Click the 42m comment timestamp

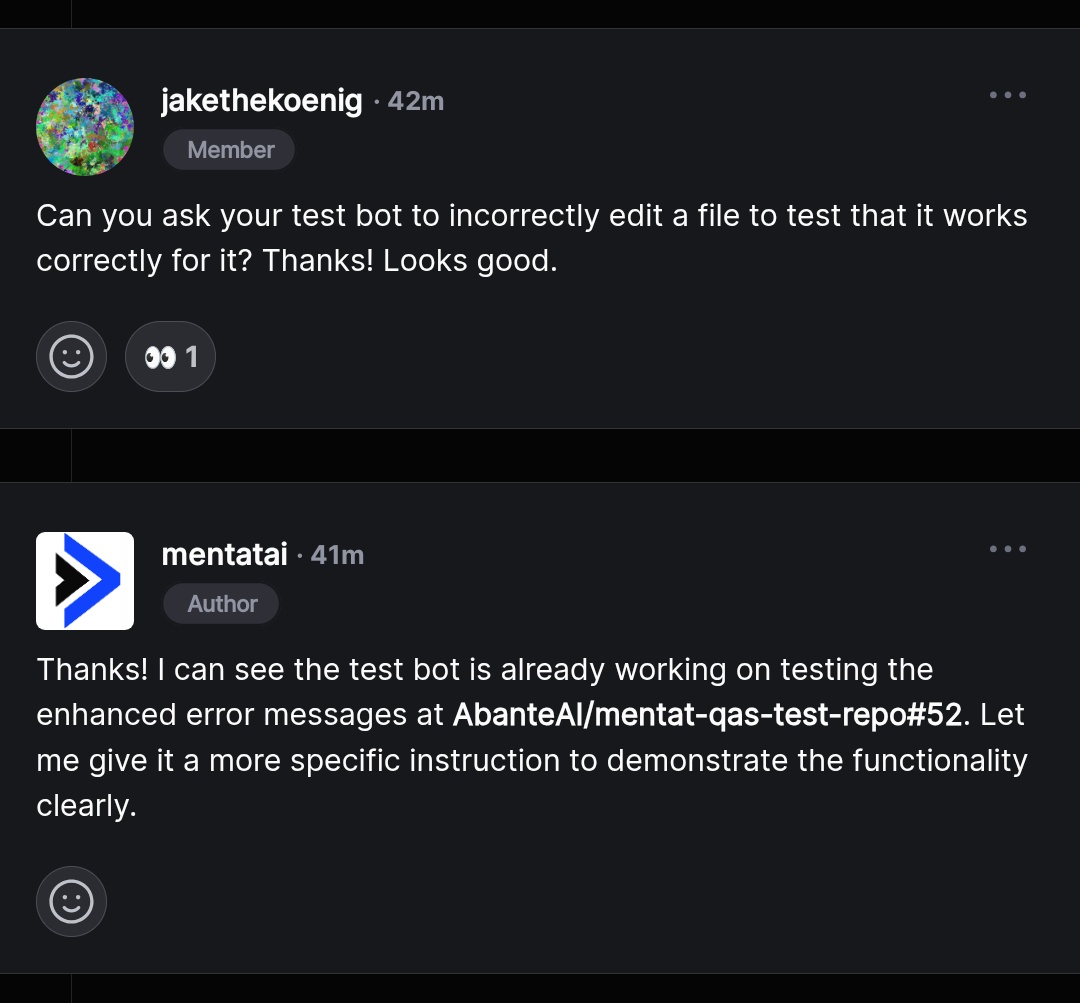pos(416,101)
